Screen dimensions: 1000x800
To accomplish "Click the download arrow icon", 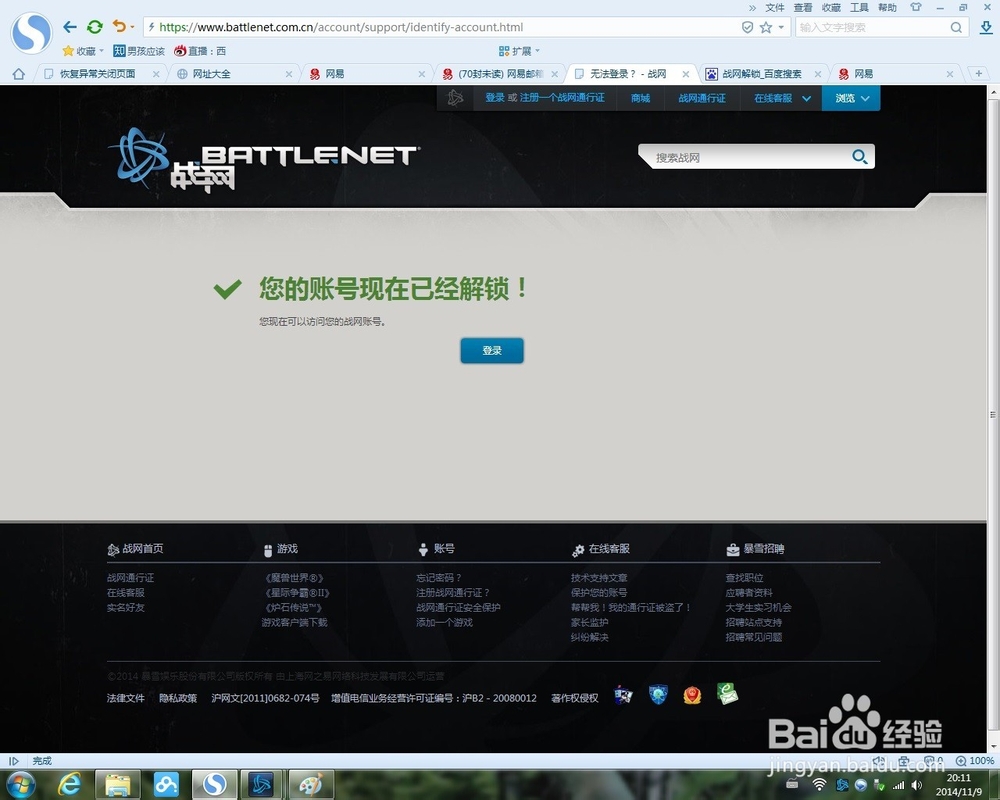I will coord(985,27).
